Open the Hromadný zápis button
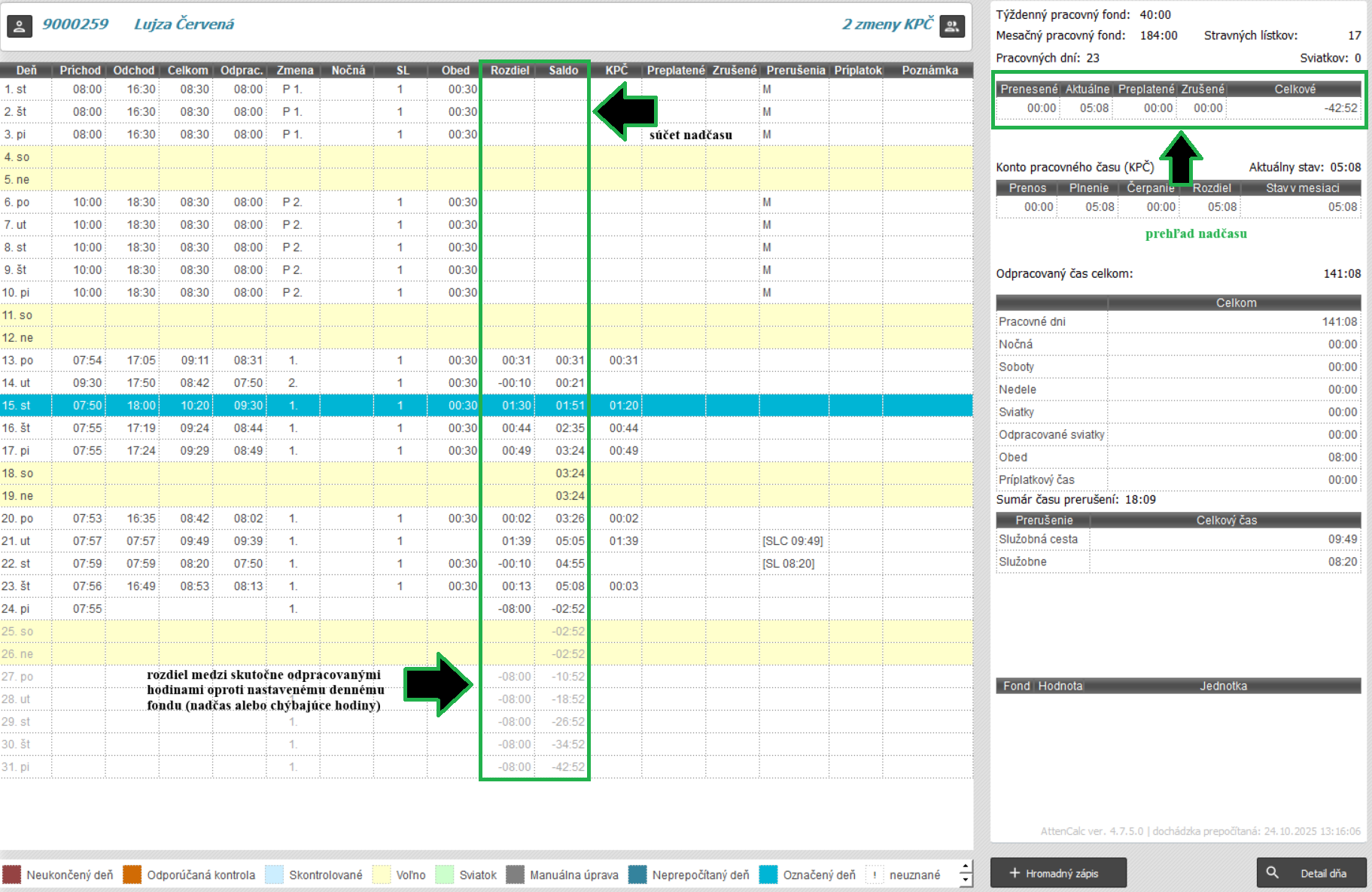Screen dimensions: 1372x892 [x=1058, y=873]
